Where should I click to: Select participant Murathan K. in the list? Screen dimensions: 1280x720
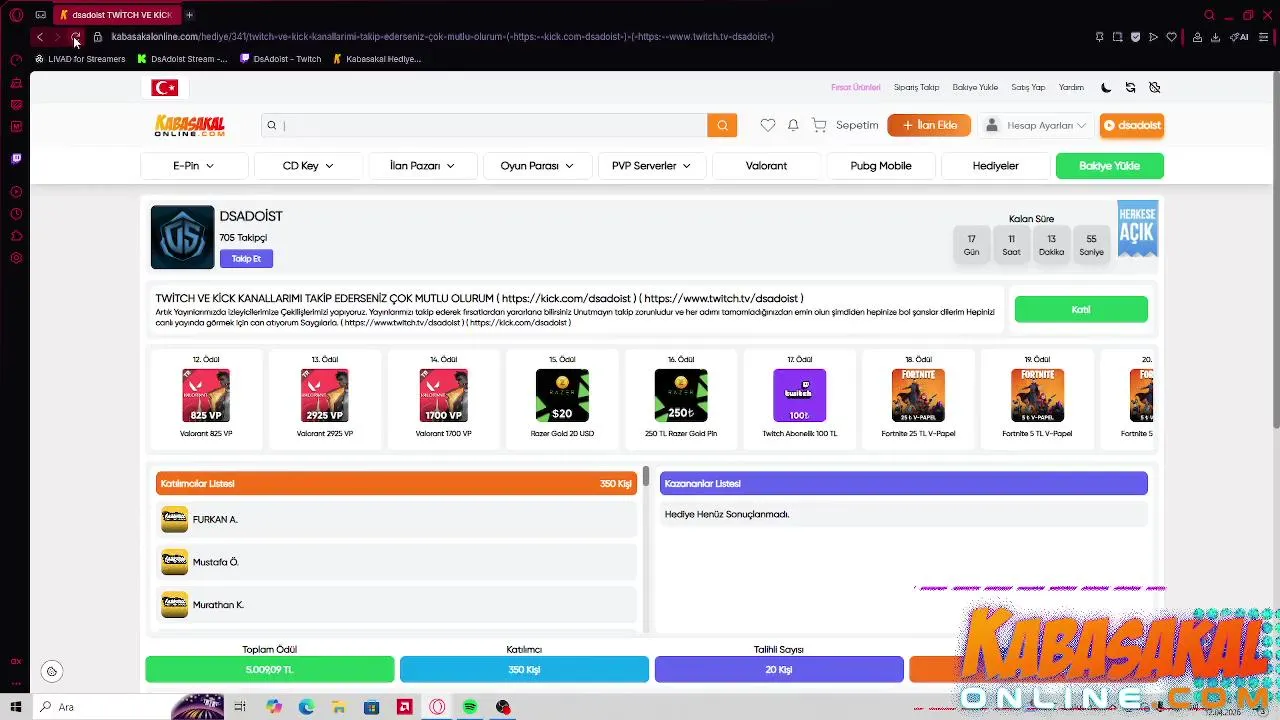(x=397, y=604)
